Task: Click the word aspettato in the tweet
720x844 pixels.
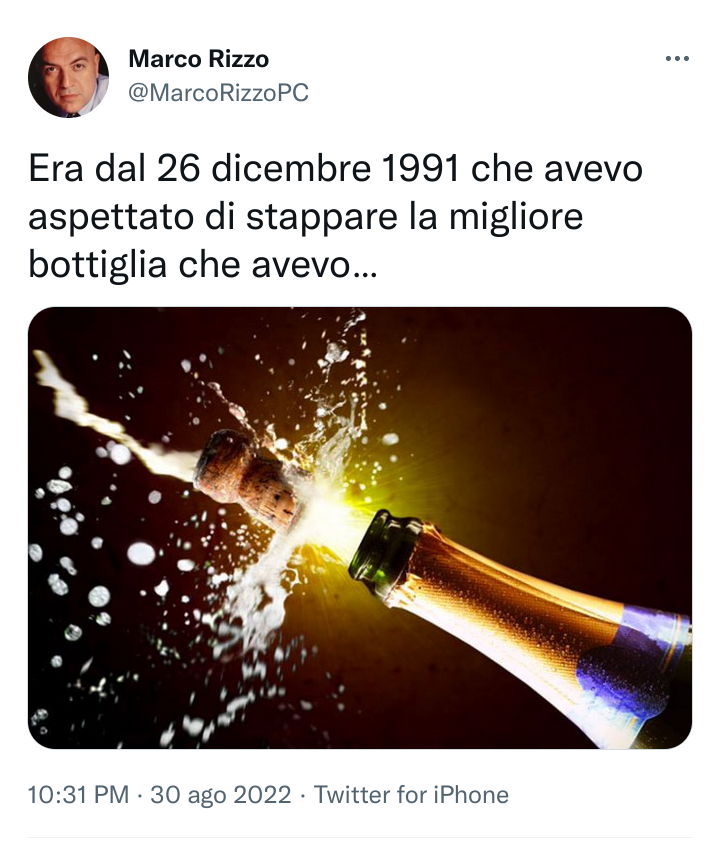Action: pyautogui.click(x=111, y=219)
